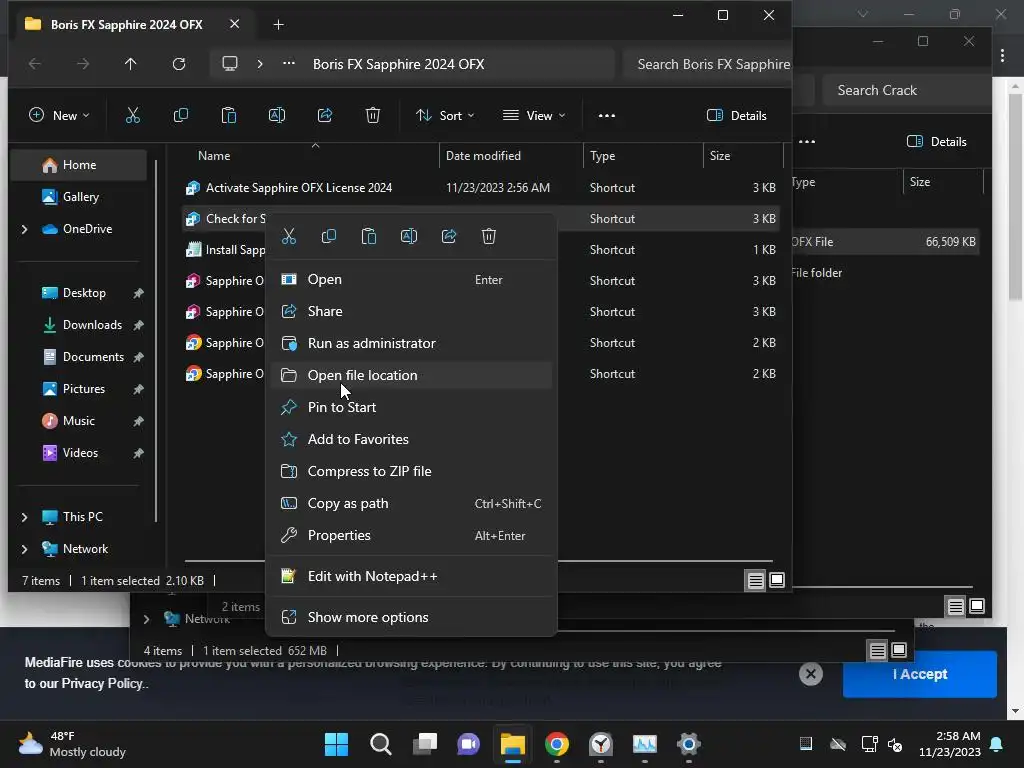Open notification bell in system tray
Image resolution: width=1024 pixels, height=768 pixels.
(997, 744)
